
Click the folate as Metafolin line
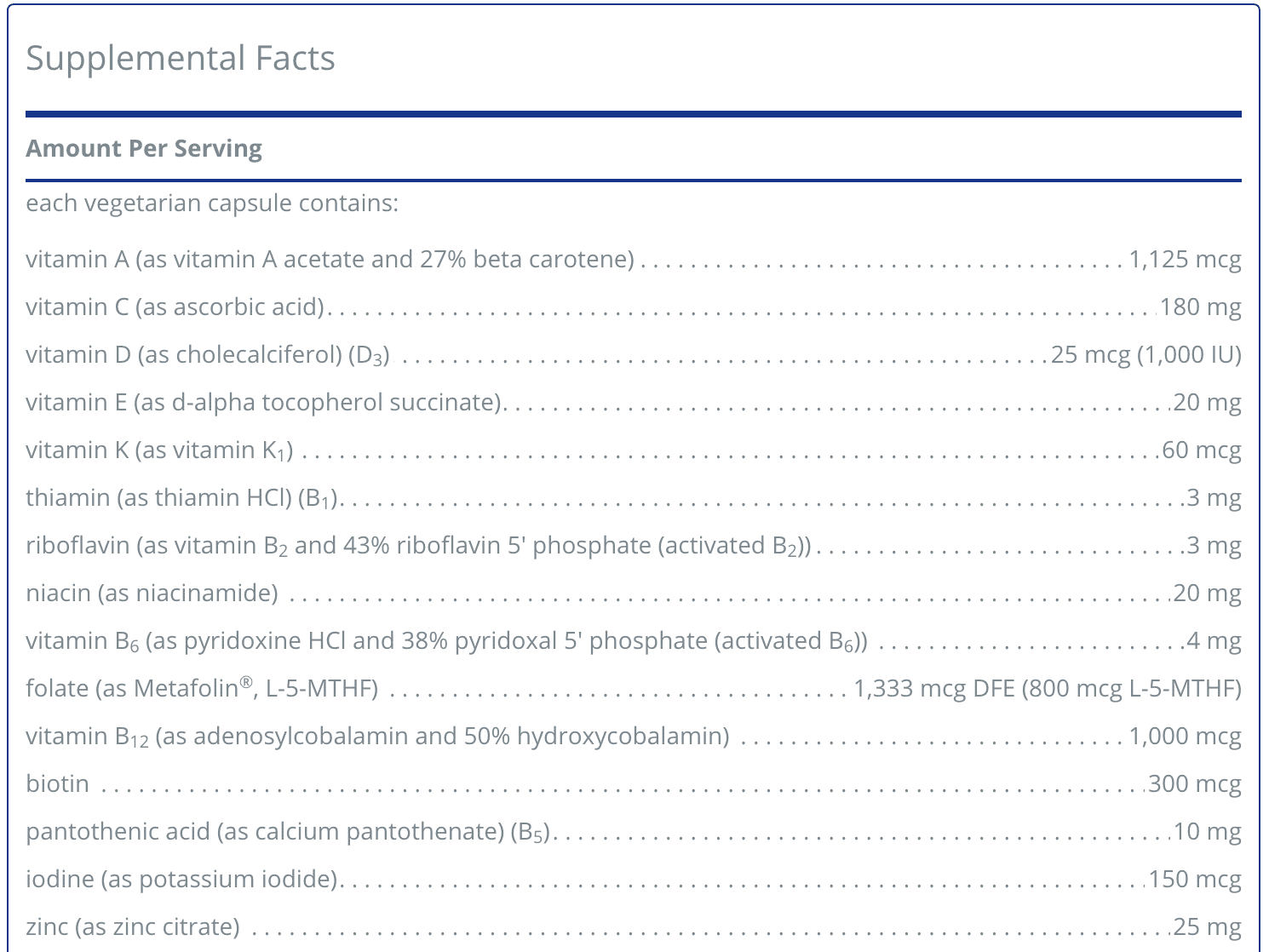pos(634,688)
